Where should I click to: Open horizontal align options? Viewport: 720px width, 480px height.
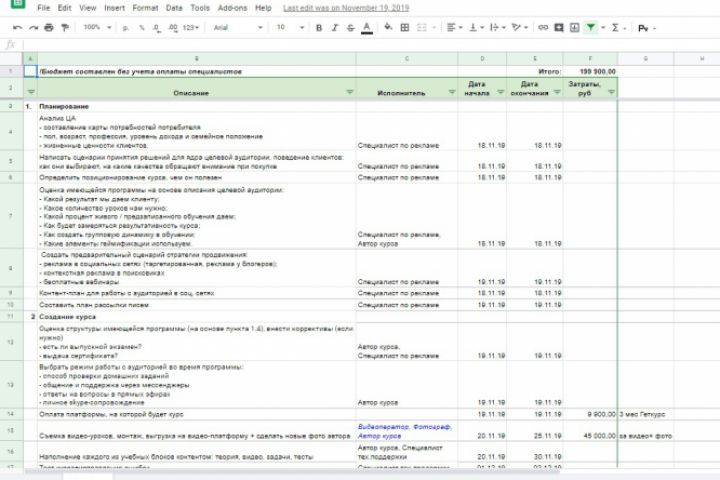click(x=454, y=28)
